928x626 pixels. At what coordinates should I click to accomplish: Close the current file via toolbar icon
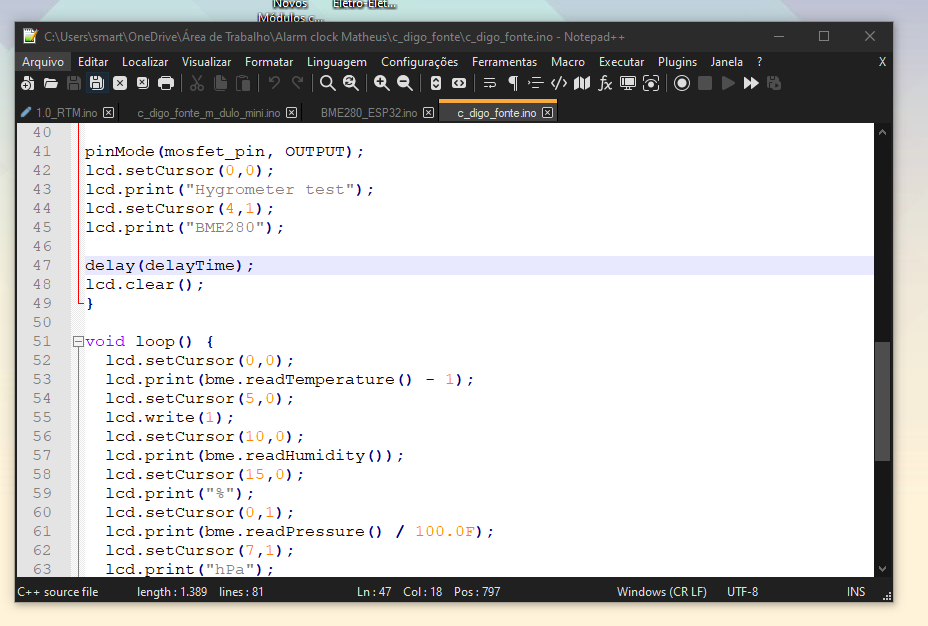(x=120, y=83)
